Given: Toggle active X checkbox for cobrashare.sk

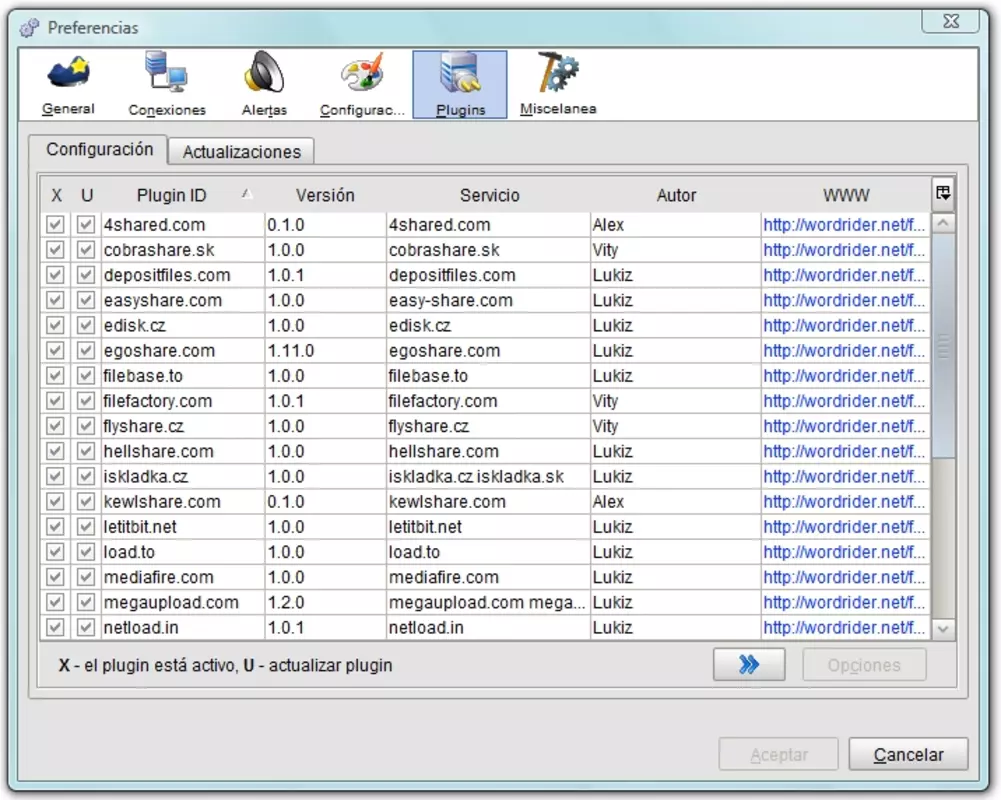Looking at the screenshot, I should point(56,250).
